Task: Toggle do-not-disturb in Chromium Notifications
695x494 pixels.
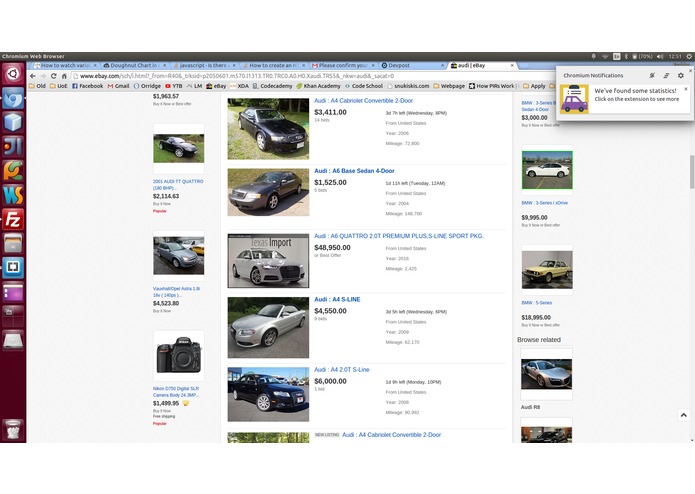Action: [x=652, y=75]
